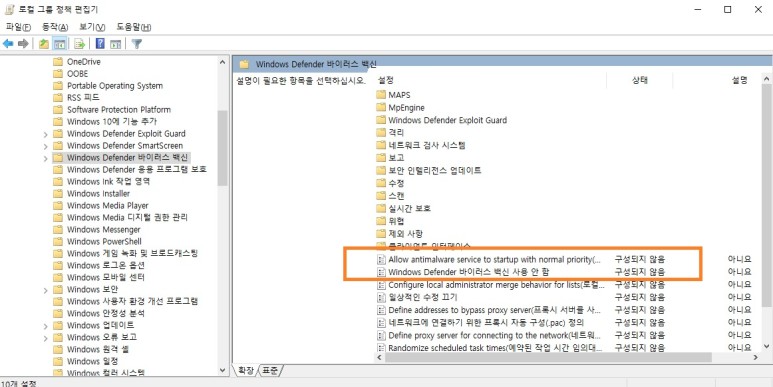This screenshot has width=773, height=387.
Task: Select Windows PowerShell in the tree
Action: point(104,241)
